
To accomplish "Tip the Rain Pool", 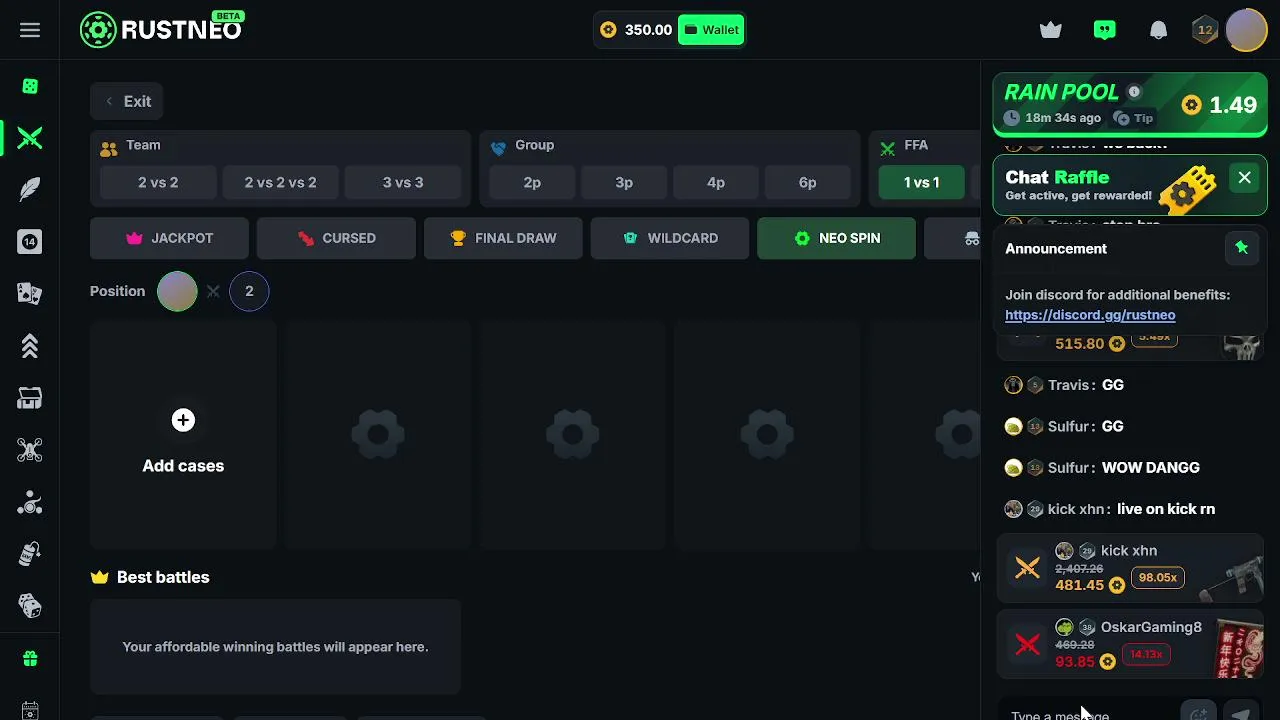I will click(1134, 118).
